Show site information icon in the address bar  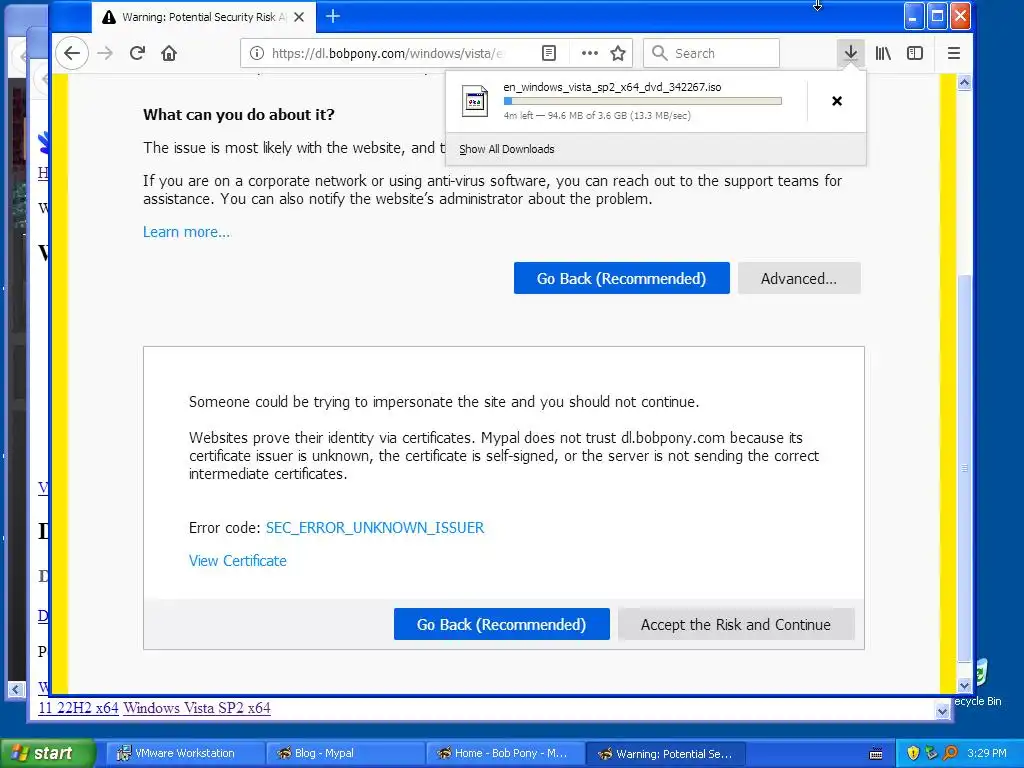257,53
